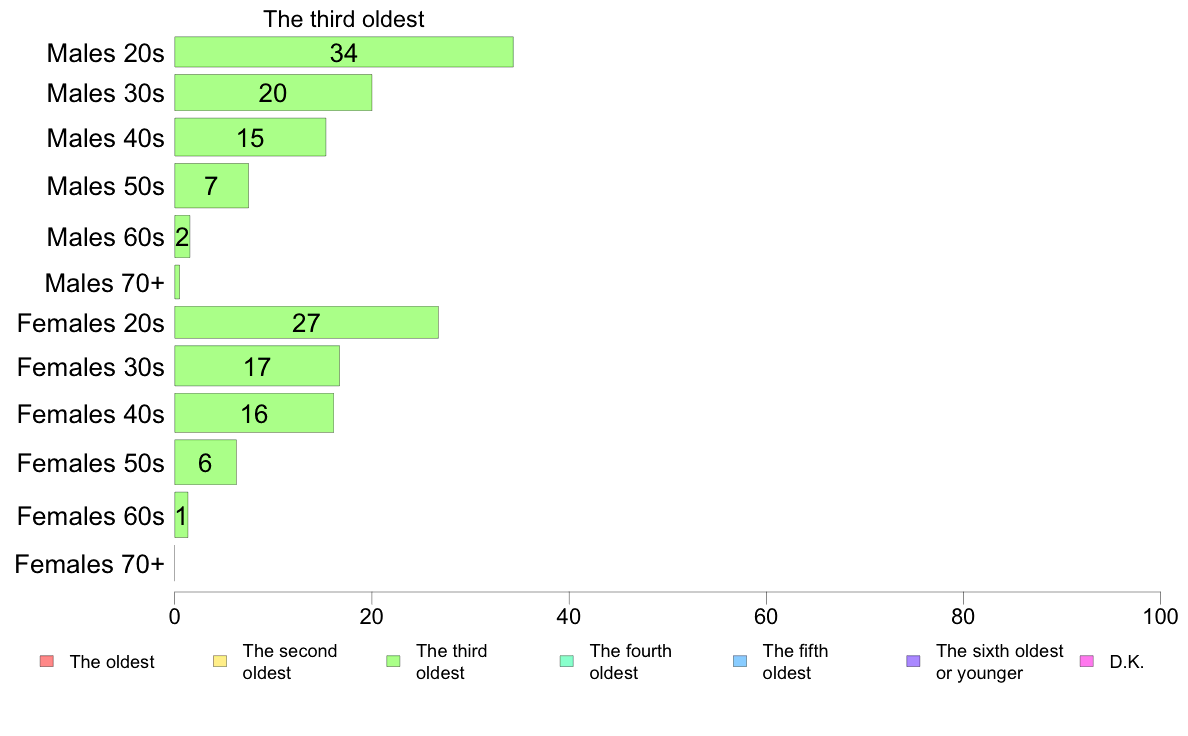Select the Females 40s bar labeled 16
The width and height of the screenshot is (1188, 736).
254,413
